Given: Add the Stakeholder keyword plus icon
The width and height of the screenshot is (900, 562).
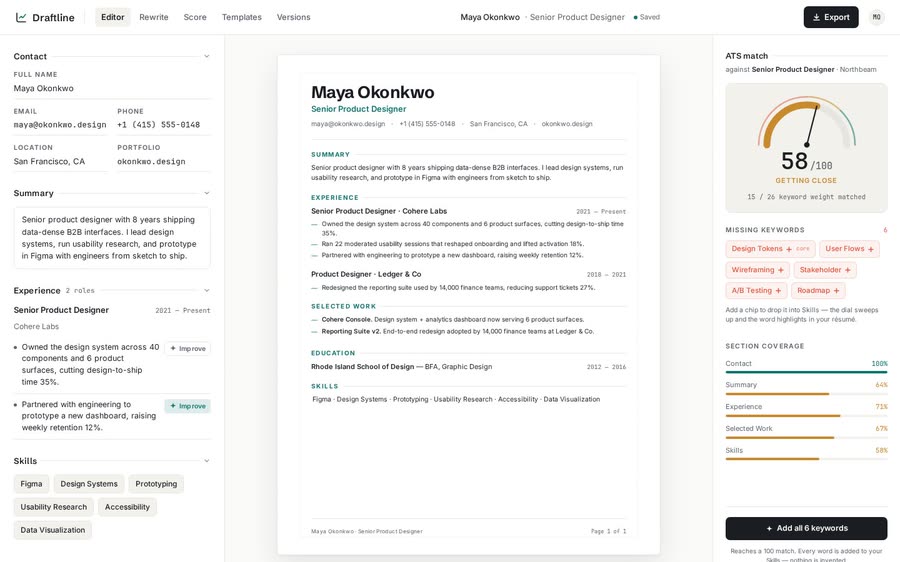Looking at the screenshot, I should coord(848,270).
